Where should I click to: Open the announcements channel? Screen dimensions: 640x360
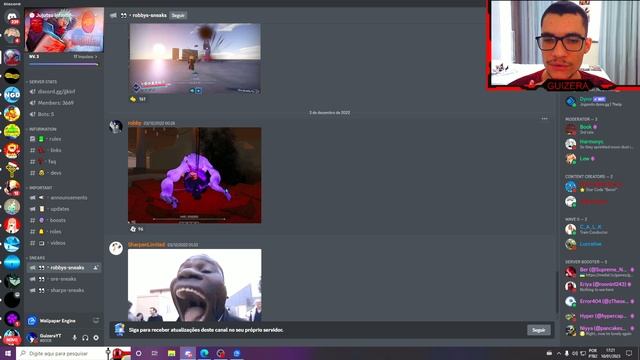(64, 198)
